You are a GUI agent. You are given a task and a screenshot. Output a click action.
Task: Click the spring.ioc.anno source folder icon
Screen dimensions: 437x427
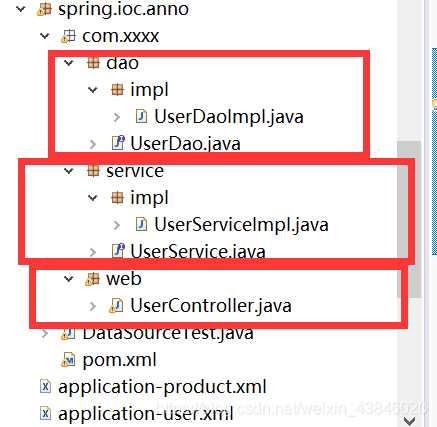(45, 9)
